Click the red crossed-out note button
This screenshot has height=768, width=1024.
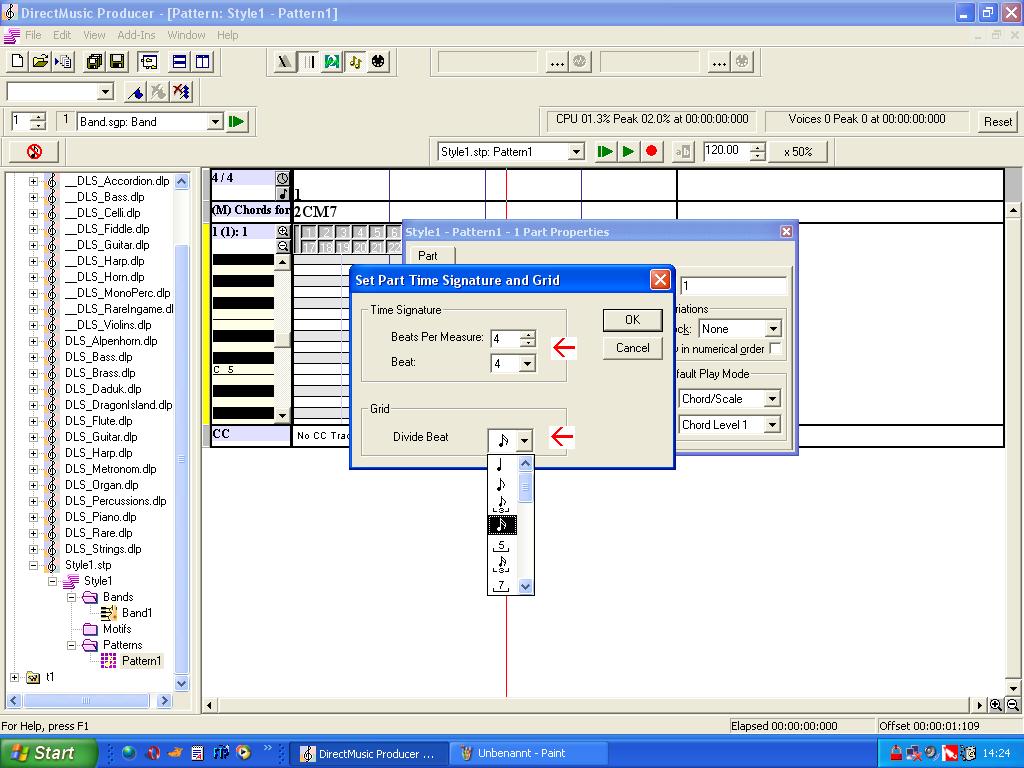click(x=34, y=152)
